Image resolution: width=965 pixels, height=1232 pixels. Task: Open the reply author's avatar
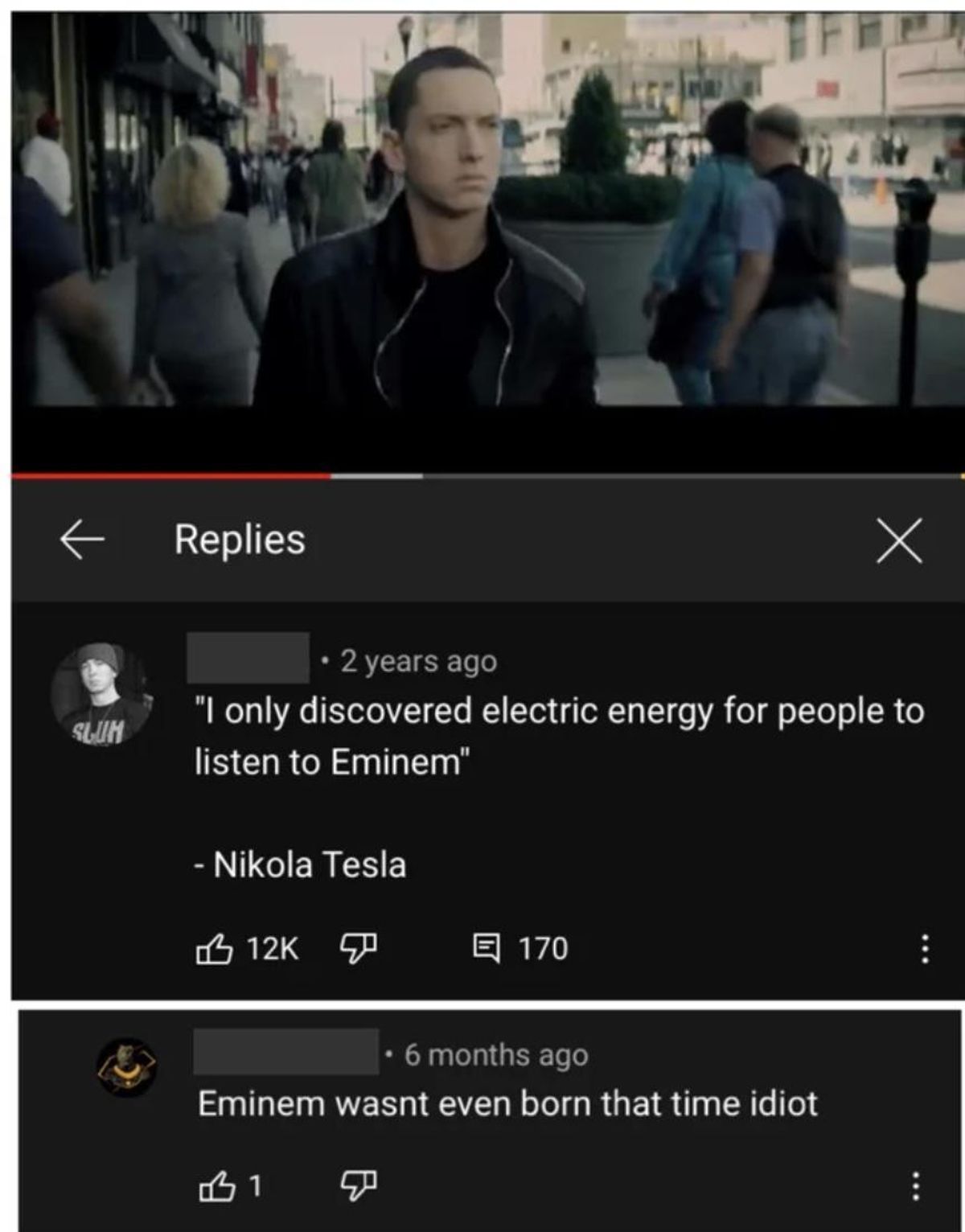point(127,1067)
